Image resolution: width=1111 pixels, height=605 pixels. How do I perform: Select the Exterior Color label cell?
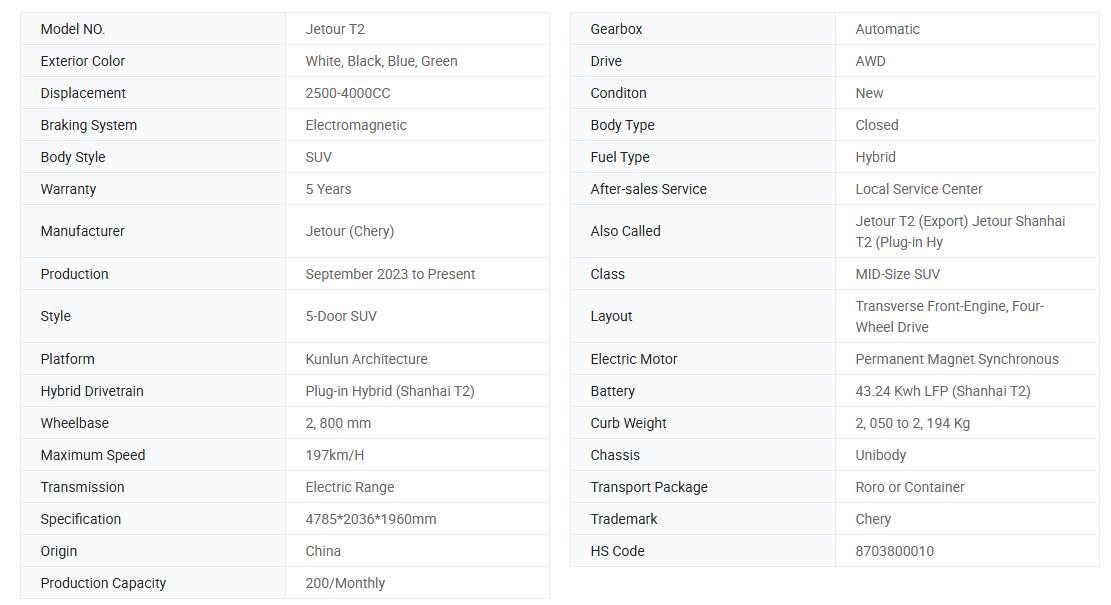pyautogui.click(x=153, y=61)
